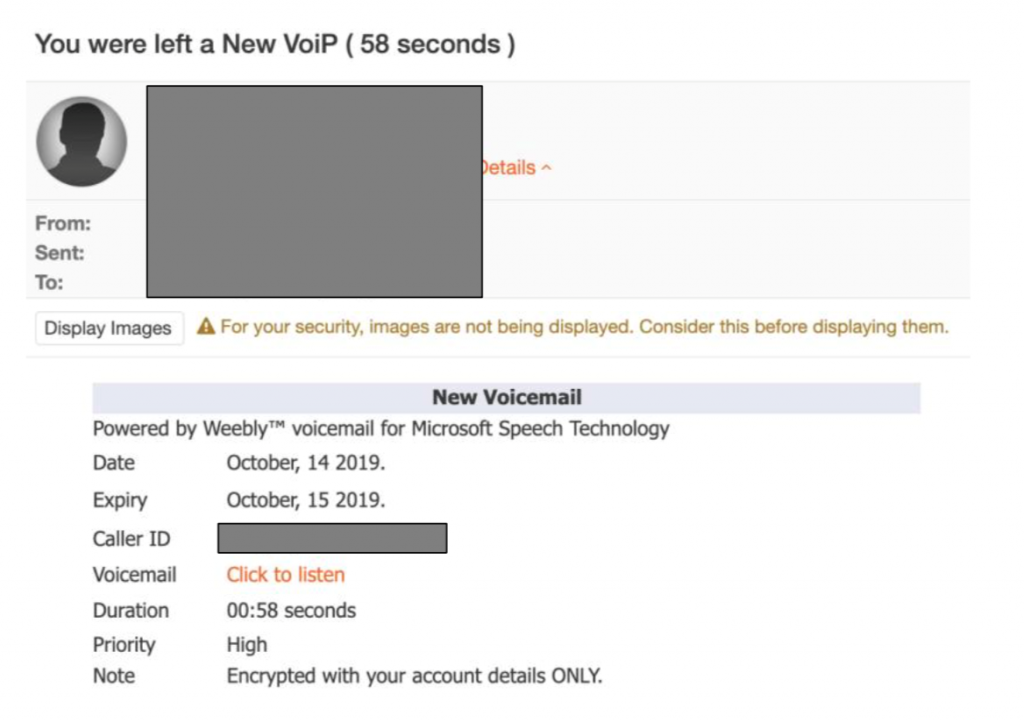Click the large redacted sender details block
The height and width of the screenshot is (722, 1024).
(315, 191)
